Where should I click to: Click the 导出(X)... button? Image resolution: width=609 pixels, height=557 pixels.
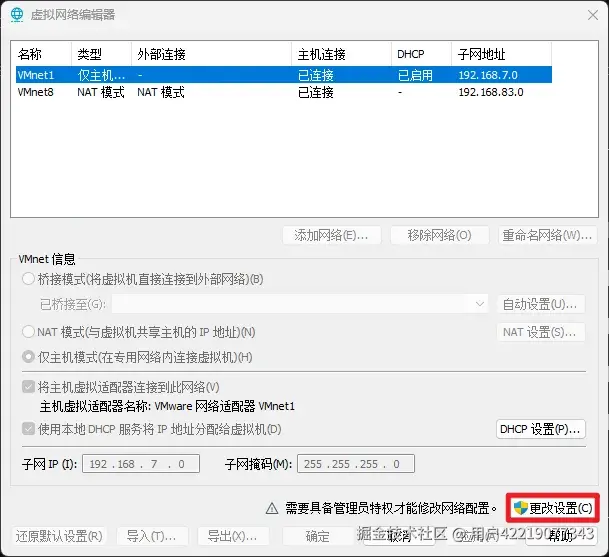pyautogui.click(x=233, y=536)
